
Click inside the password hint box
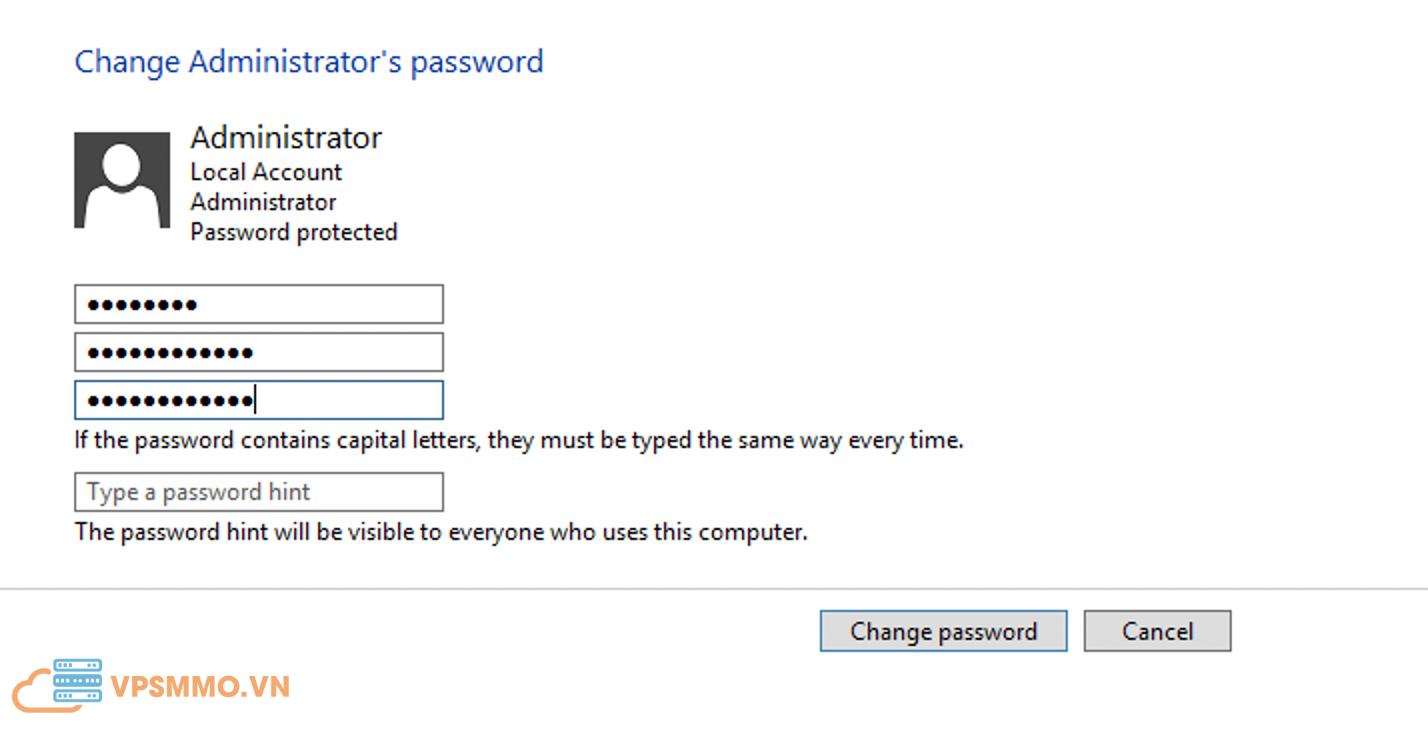click(x=258, y=491)
